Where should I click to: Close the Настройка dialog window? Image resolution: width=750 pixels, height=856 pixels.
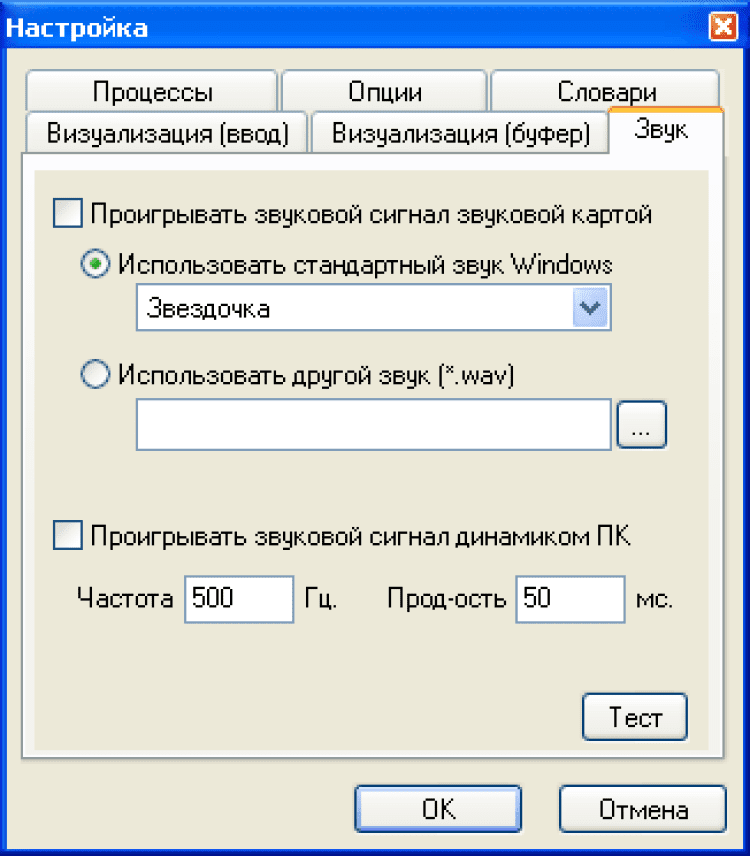[723, 25]
